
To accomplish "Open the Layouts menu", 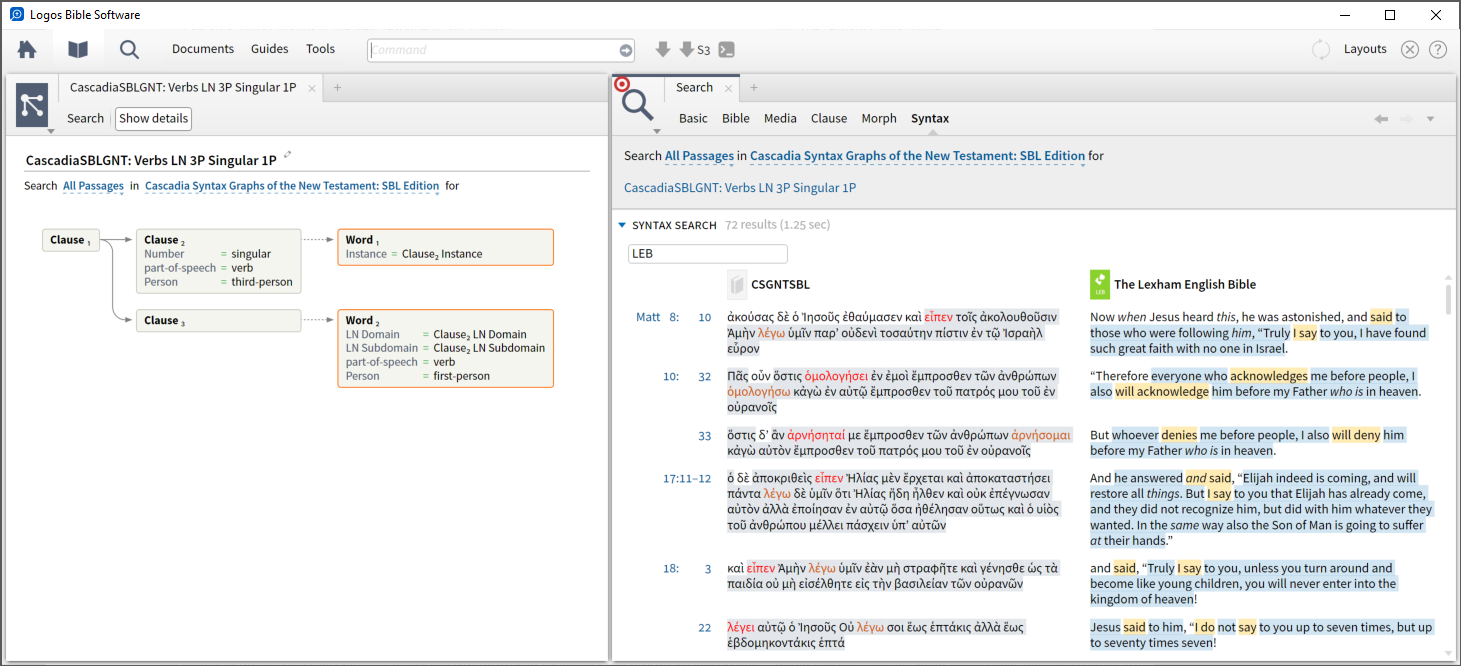I will (1365, 49).
